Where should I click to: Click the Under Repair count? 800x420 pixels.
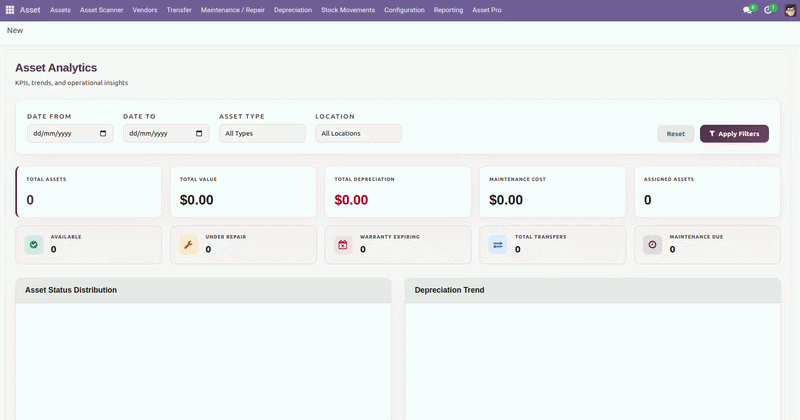point(208,250)
